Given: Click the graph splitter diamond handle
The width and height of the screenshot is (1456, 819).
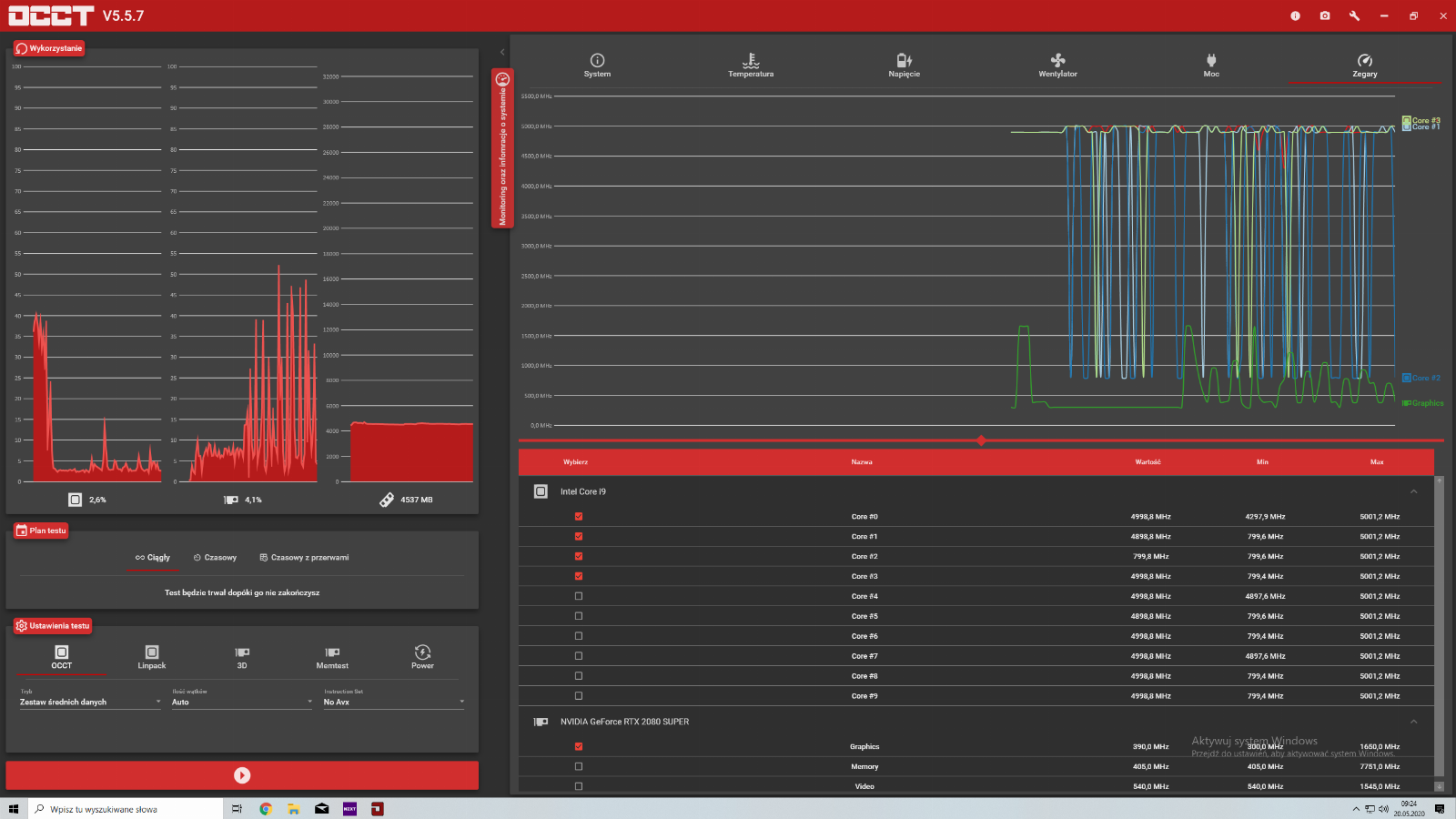Looking at the screenshot, I should pos(981,440).
